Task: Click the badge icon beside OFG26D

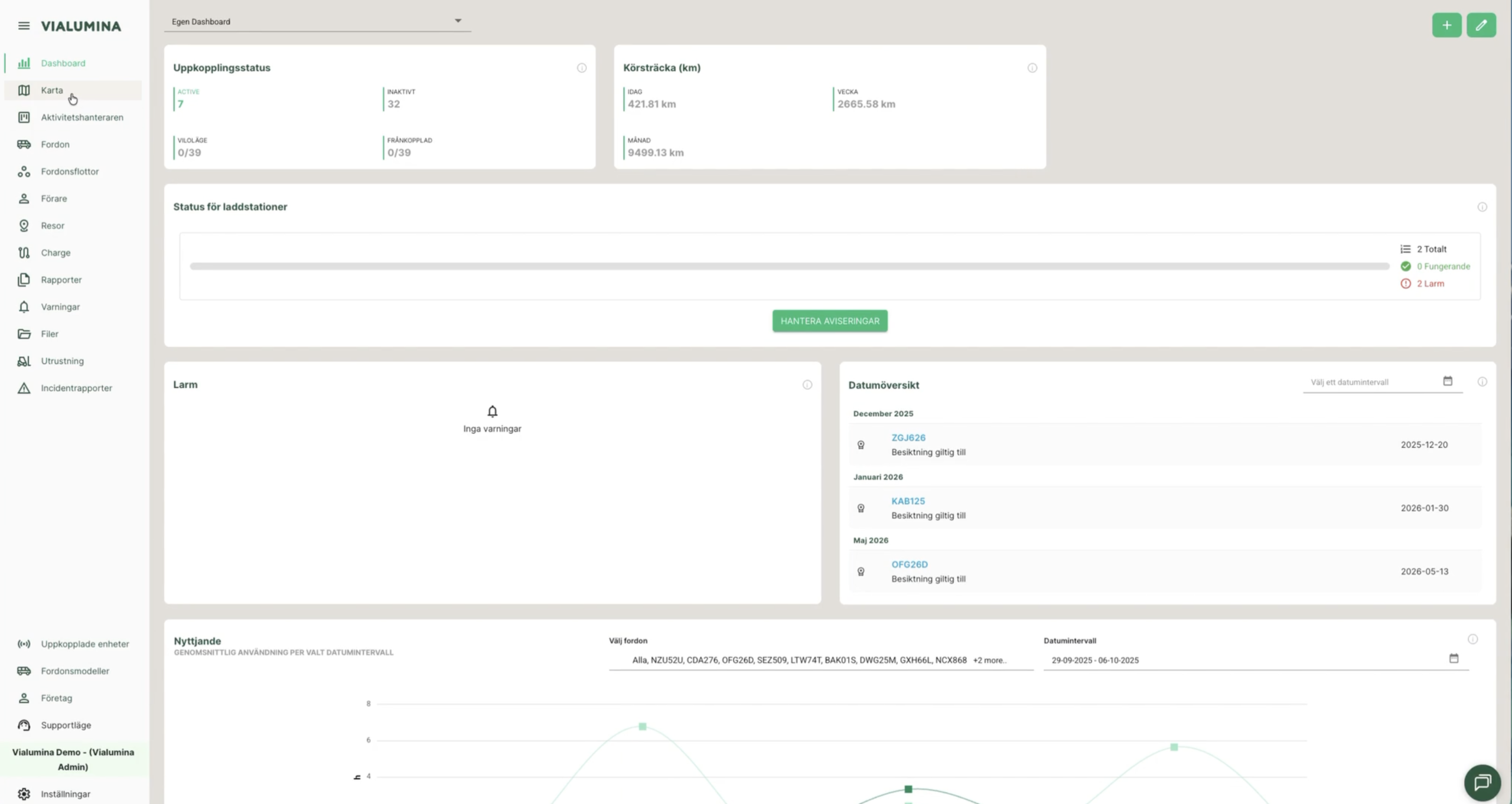Action: click(861, 571)
